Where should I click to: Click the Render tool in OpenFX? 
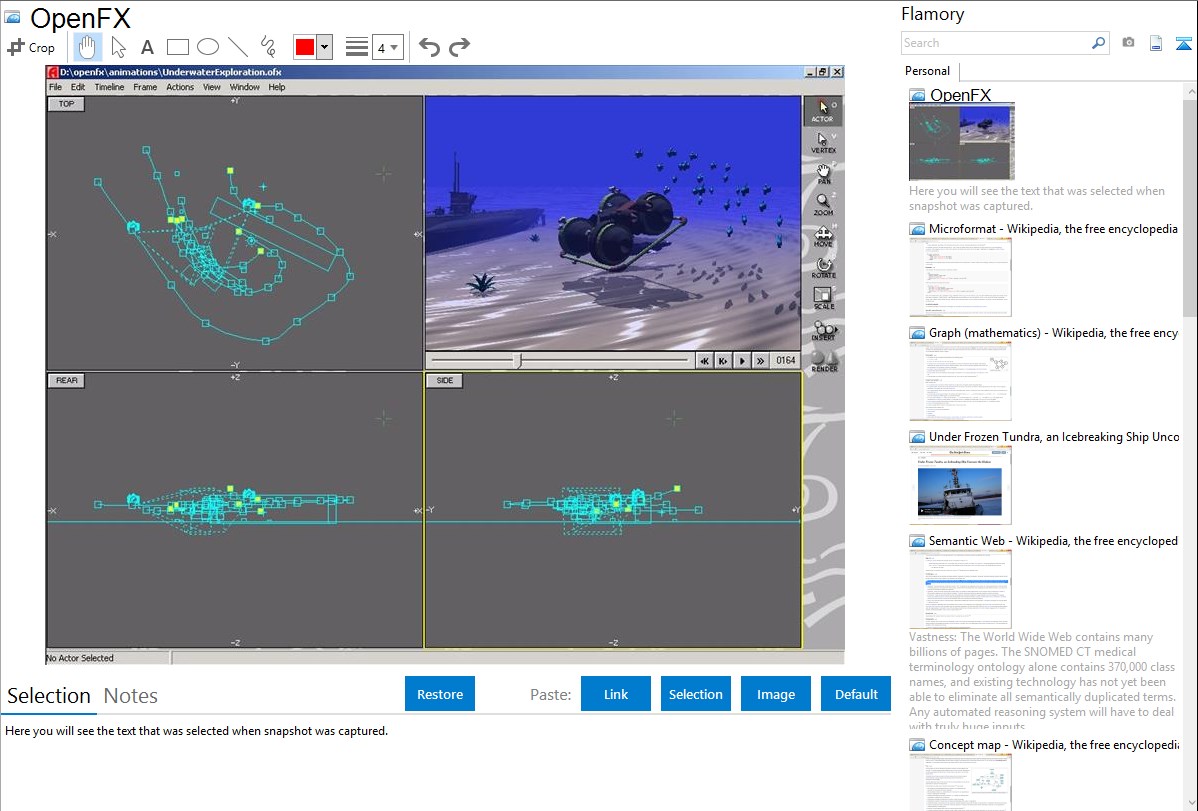(824, 361)
